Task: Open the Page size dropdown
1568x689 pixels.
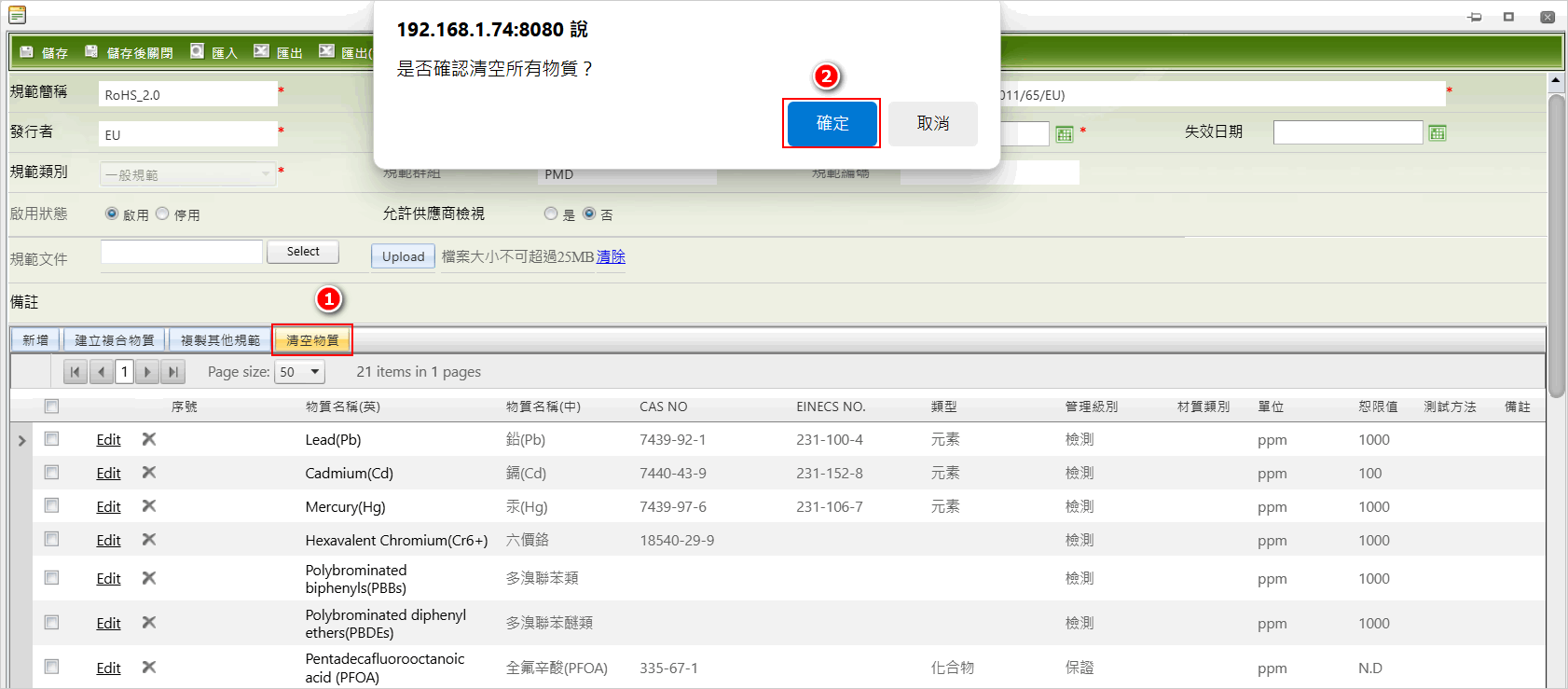Action: [x=300, y=372]
